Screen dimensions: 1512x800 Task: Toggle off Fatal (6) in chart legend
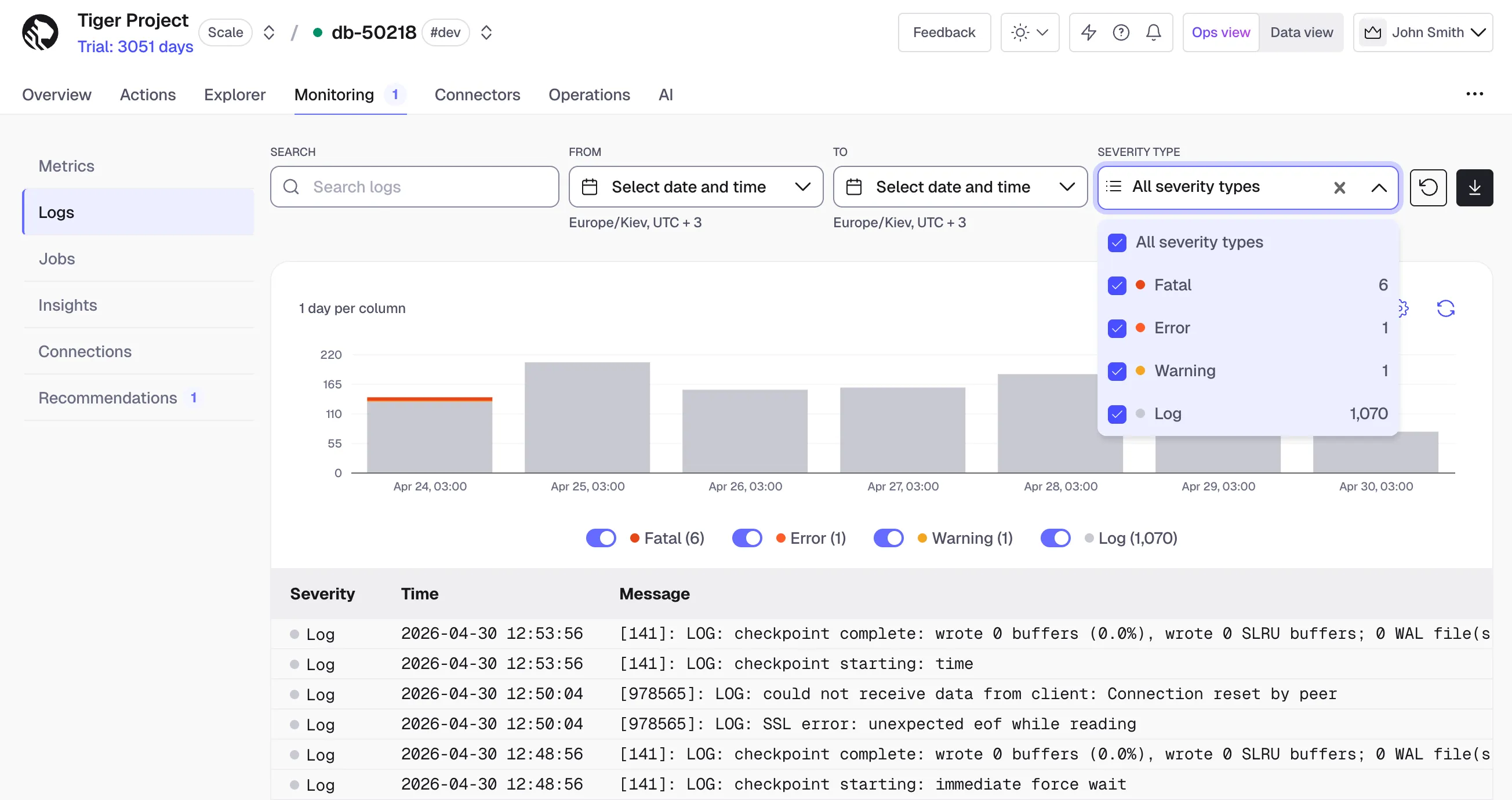click(601, 537)
